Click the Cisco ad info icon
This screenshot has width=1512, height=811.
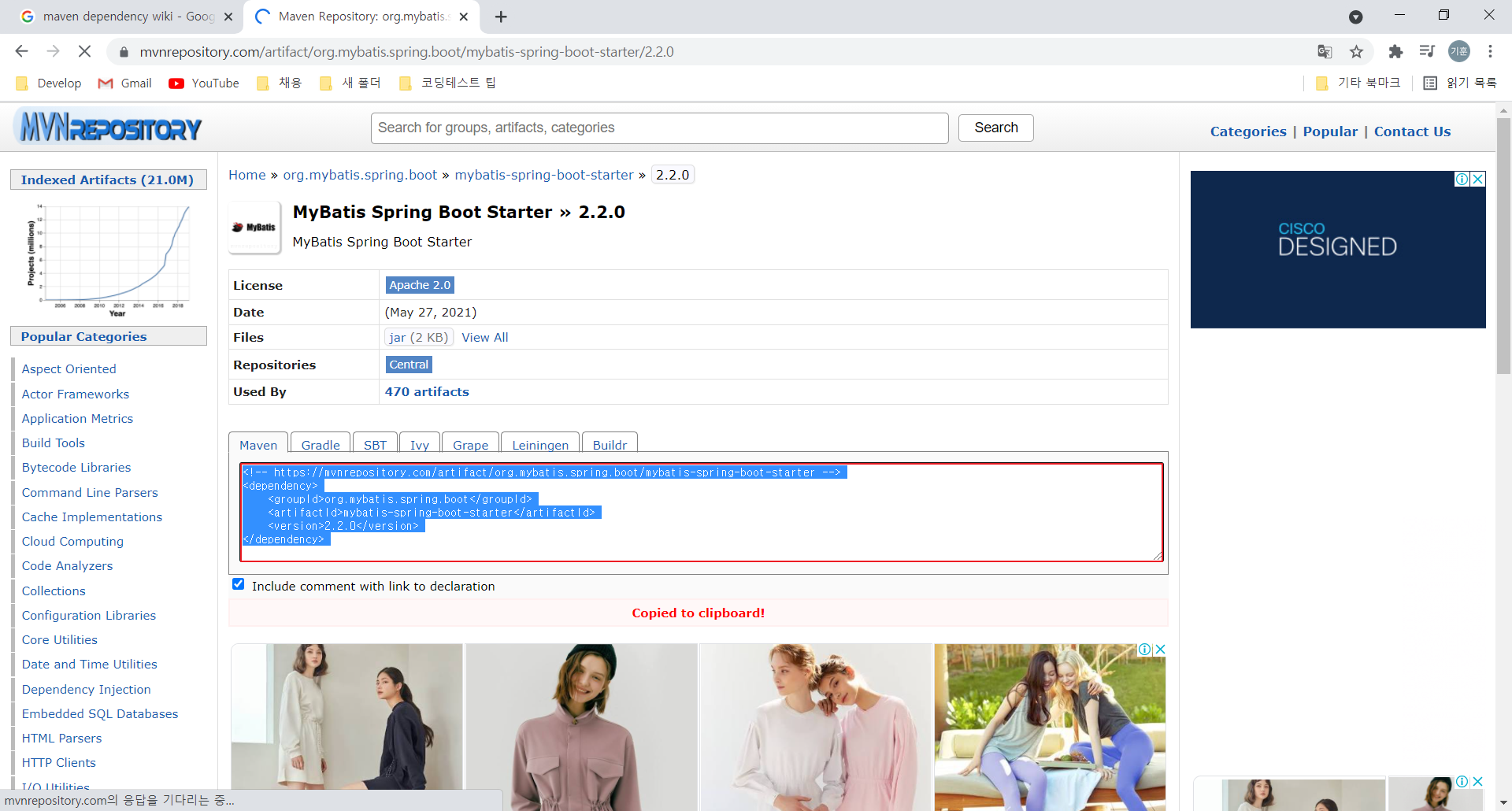1462,179
